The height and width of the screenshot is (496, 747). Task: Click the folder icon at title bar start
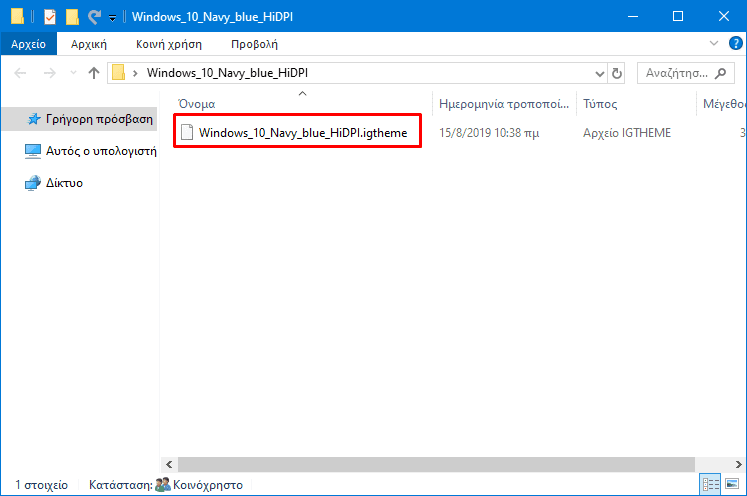point(17,17)
